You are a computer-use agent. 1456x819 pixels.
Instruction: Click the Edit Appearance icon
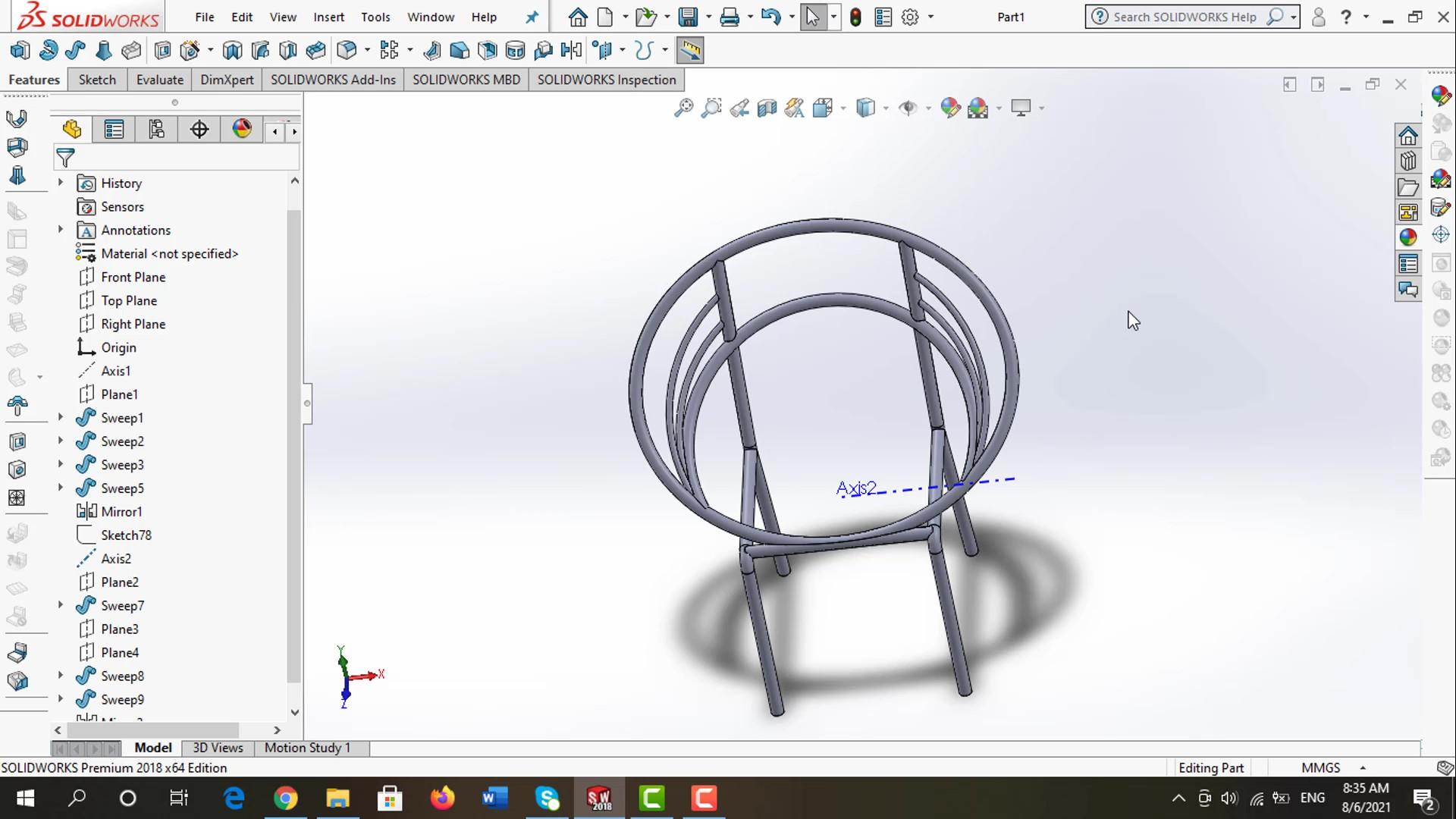point(949,108)
